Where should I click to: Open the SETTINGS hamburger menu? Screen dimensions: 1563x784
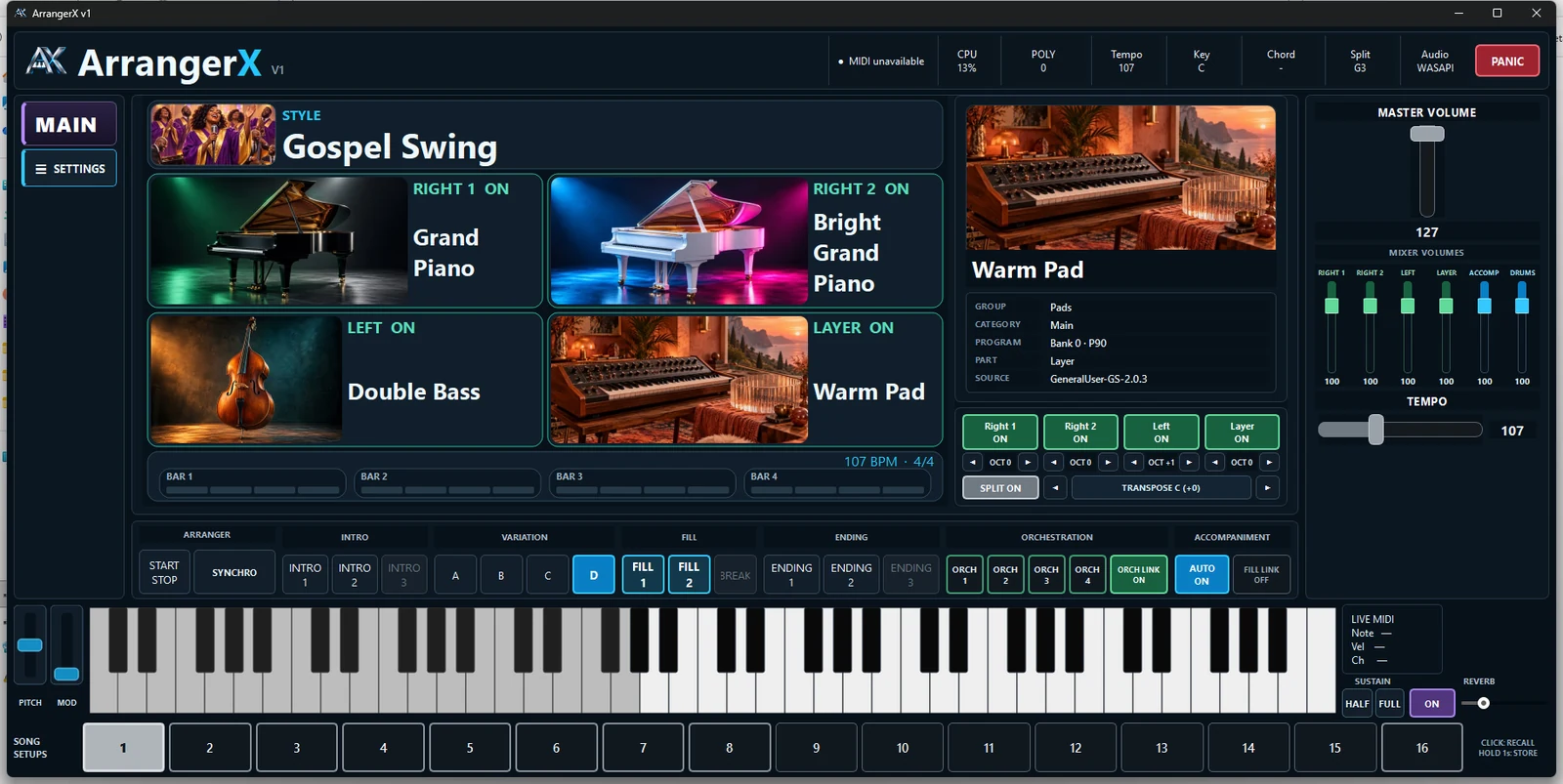coord(69,169)
